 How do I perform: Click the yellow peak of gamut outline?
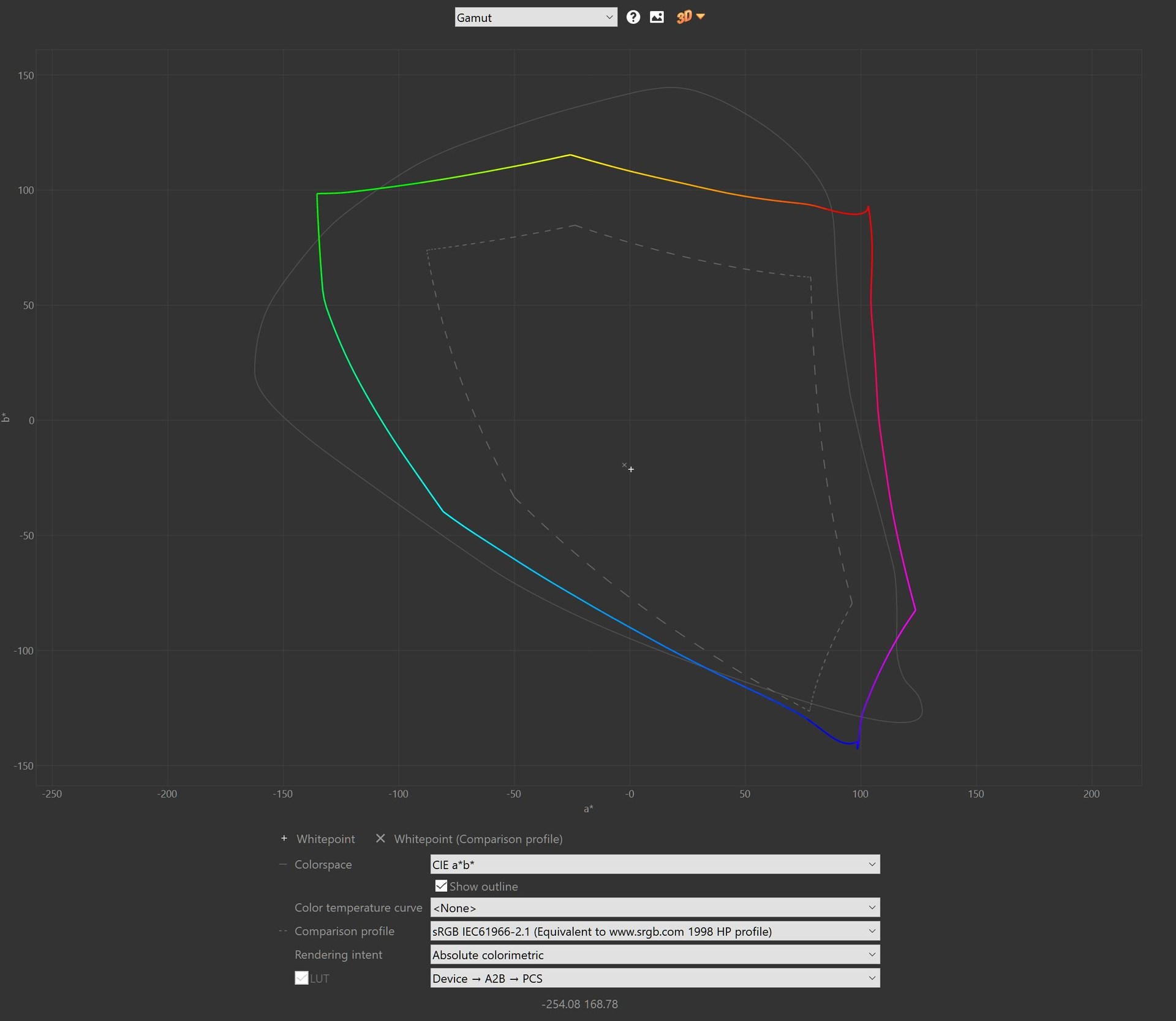tap(570, 155)
